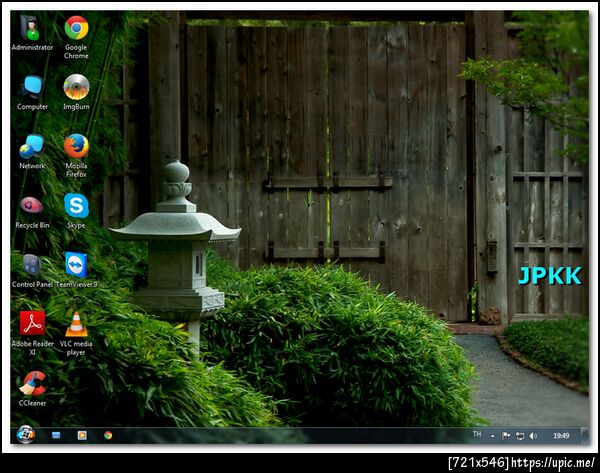Image resolution: width=600 pixels, height=473 pixels.
Task: Open the volume speaker tray icon
Action: 533,436
